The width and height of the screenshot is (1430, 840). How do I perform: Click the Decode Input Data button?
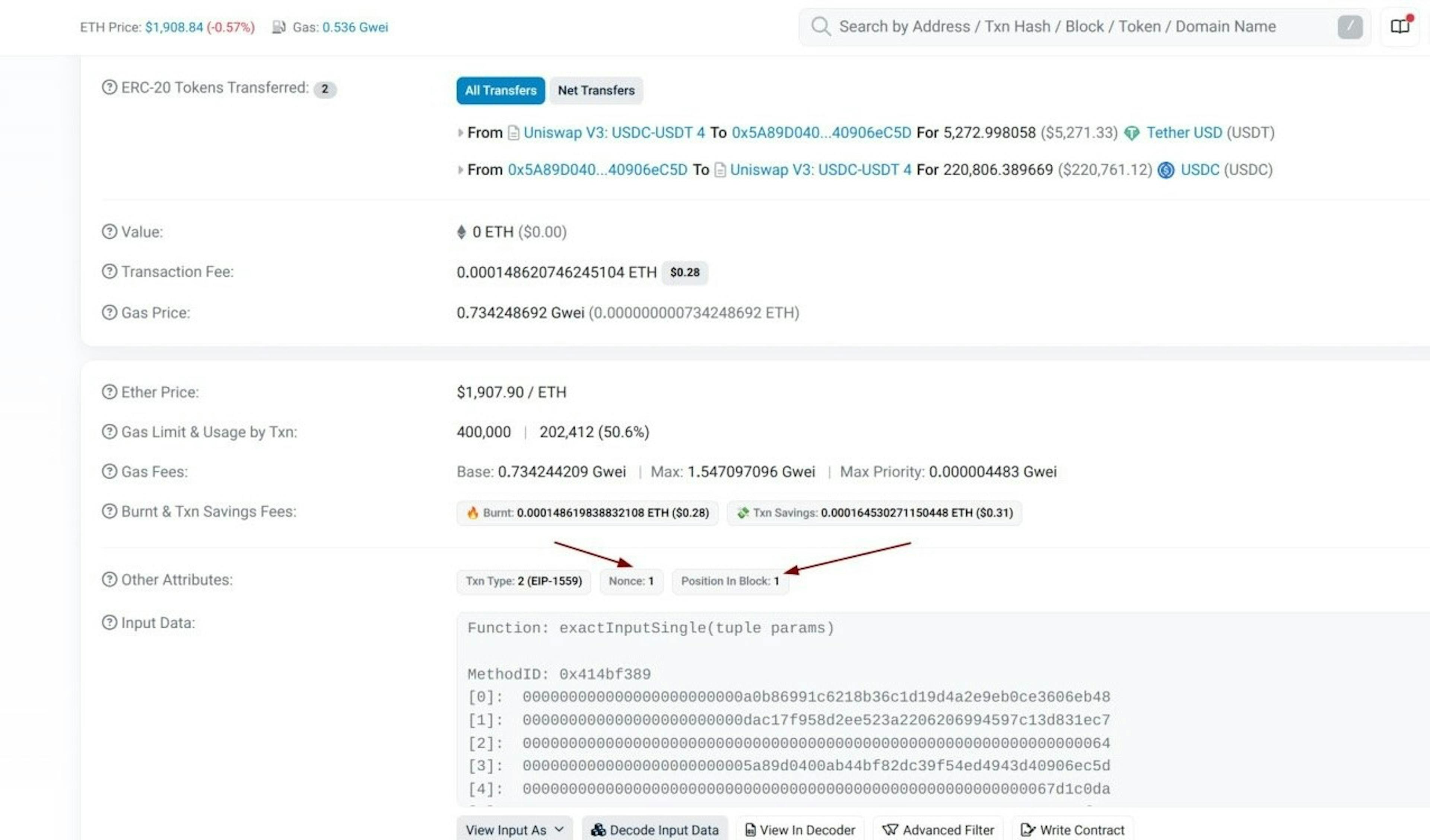pyautogui.click(x=654, y=829)
